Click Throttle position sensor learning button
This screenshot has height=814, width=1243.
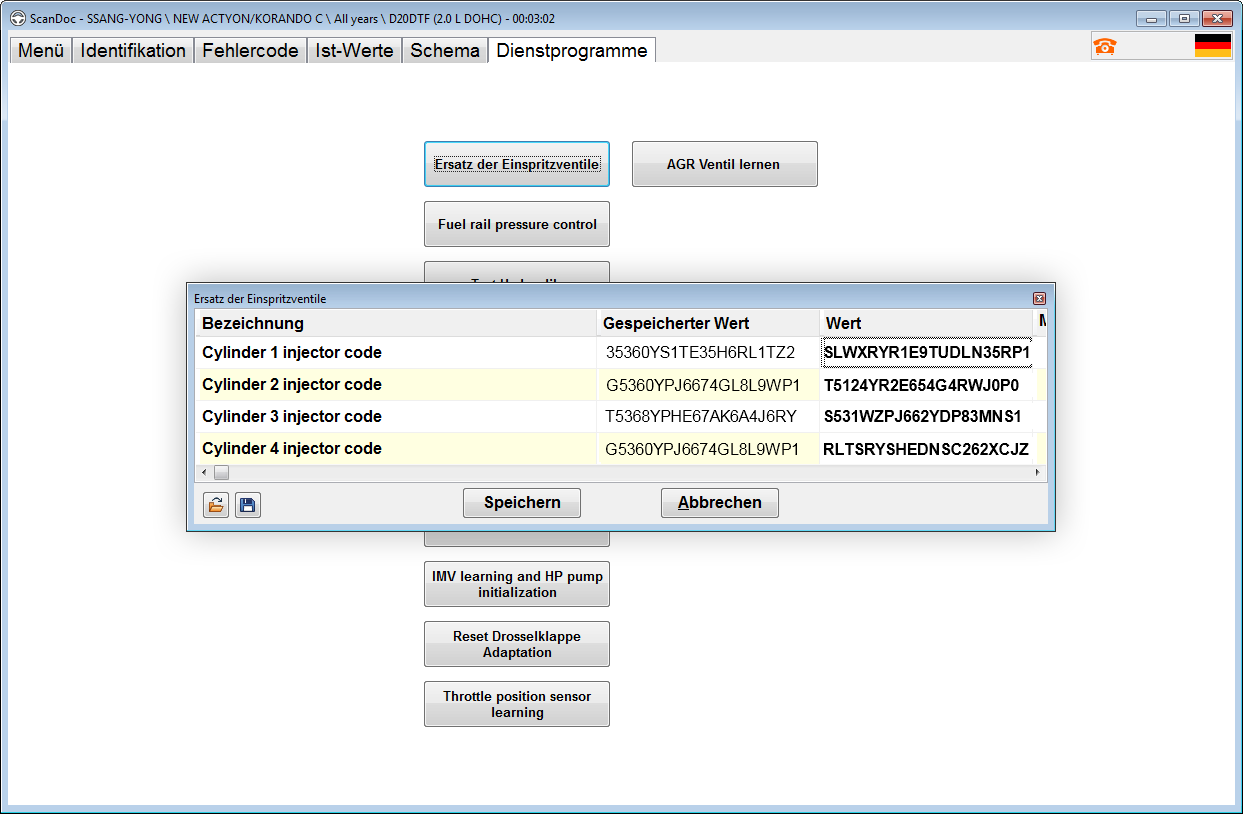coord(517,704)
